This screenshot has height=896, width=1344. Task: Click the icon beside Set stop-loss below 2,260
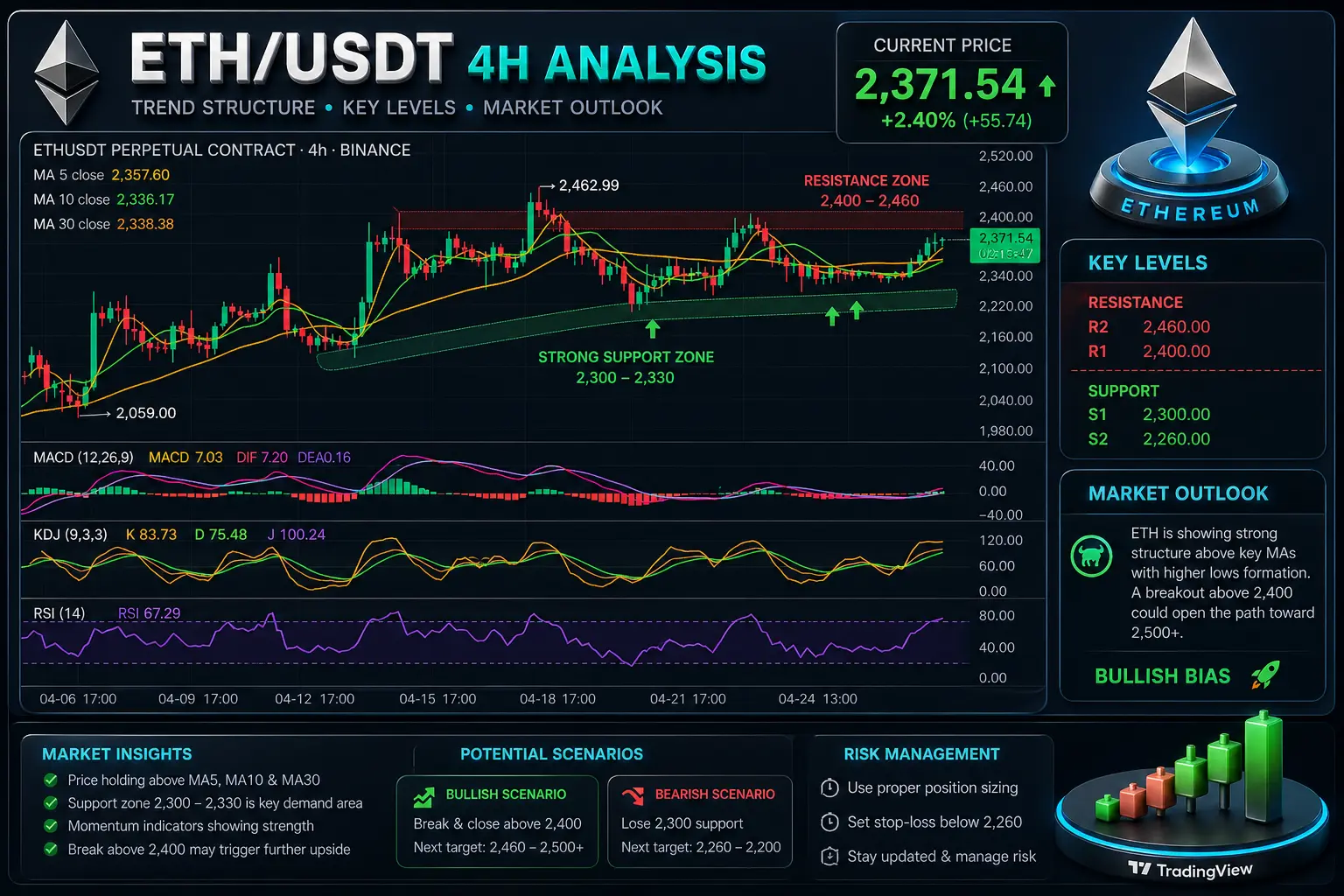(829, 822)
